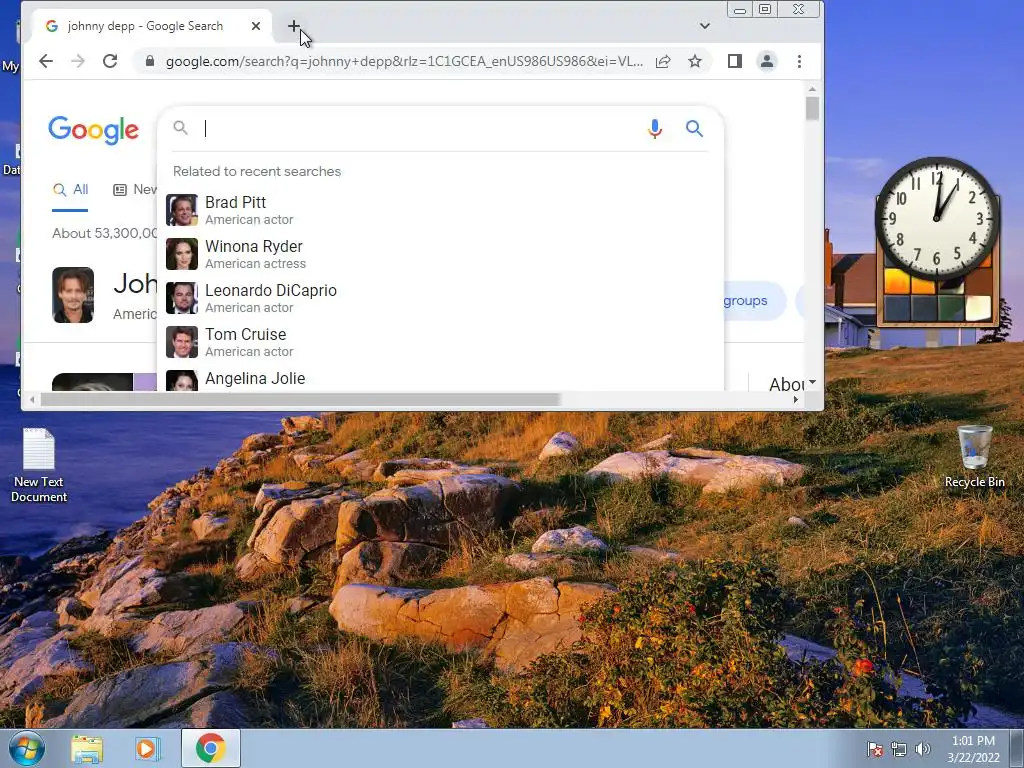The width and height of the screenshot is (1024, 768).
Task: Click Winona Ryder thumbnail photo
Action: (x=182, y=254)
